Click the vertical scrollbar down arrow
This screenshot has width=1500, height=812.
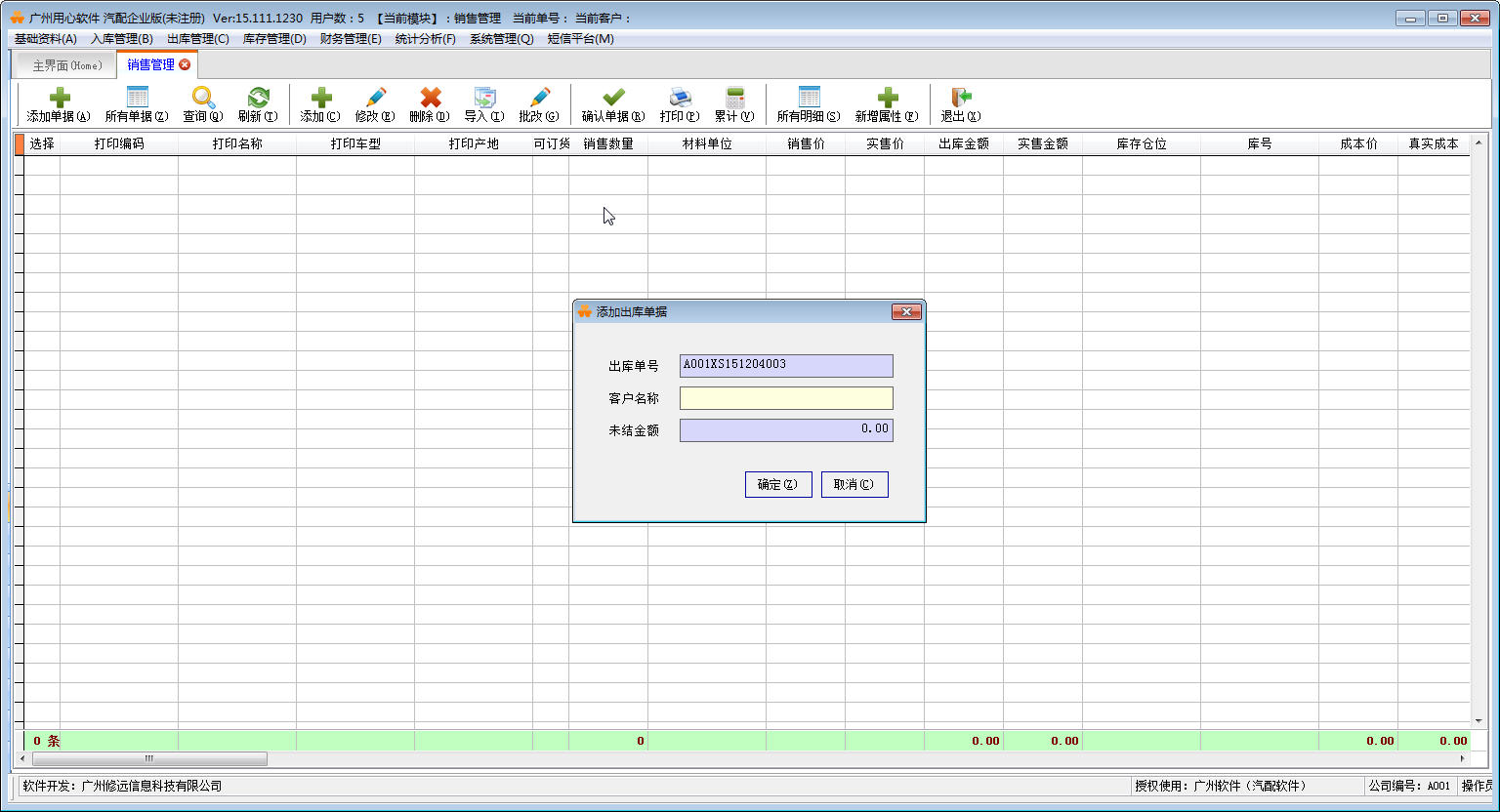1479,721
